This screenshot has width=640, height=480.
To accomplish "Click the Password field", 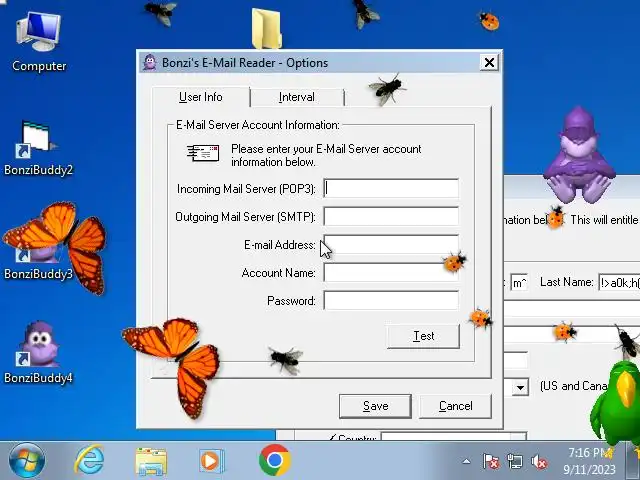I will tap(391, 300).
